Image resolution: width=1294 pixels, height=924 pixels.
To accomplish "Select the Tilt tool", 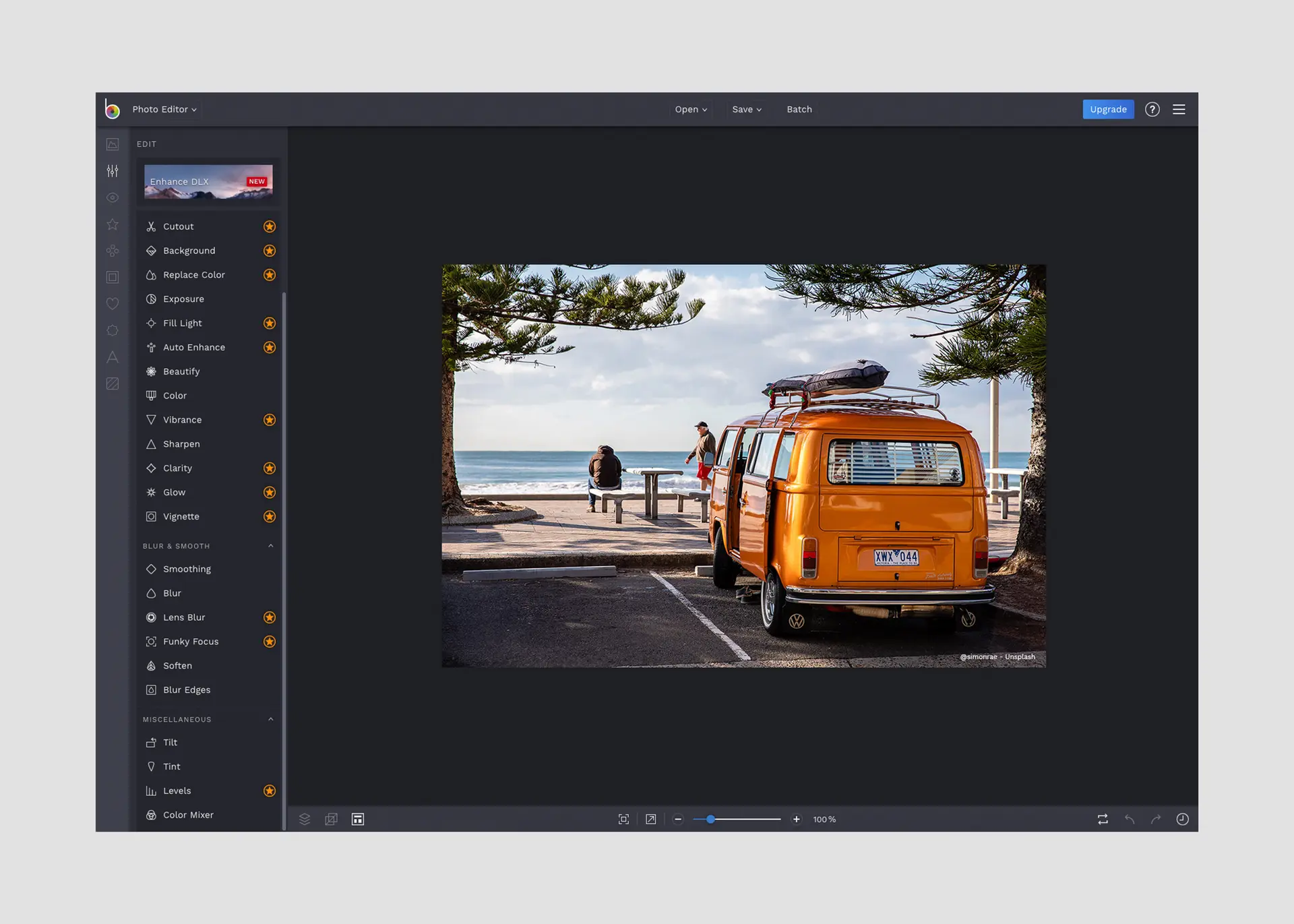I will point(209,742).
